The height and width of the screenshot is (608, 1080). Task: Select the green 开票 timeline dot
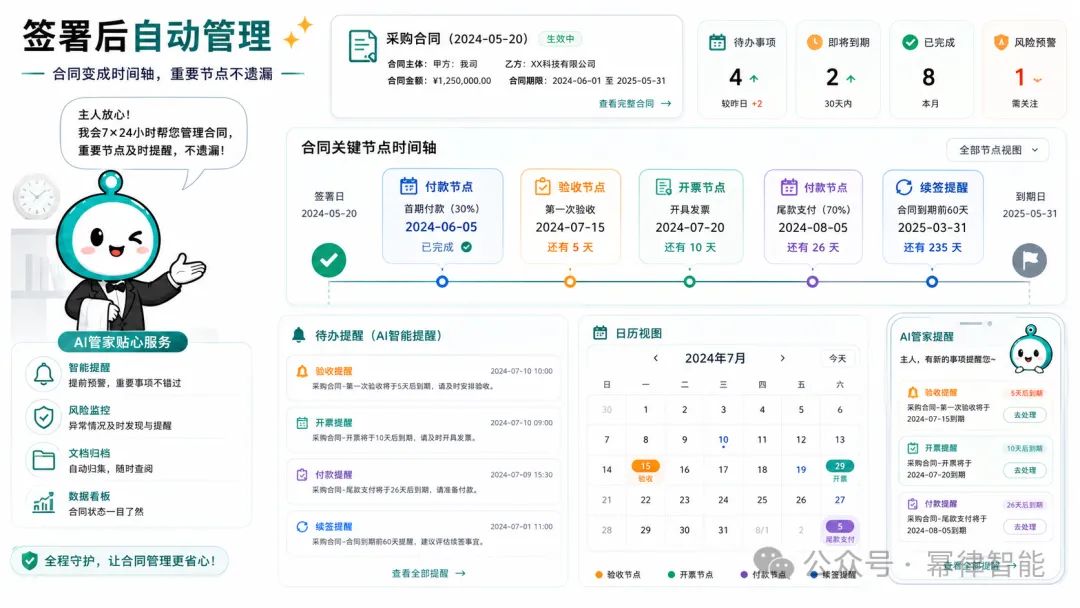689,281
